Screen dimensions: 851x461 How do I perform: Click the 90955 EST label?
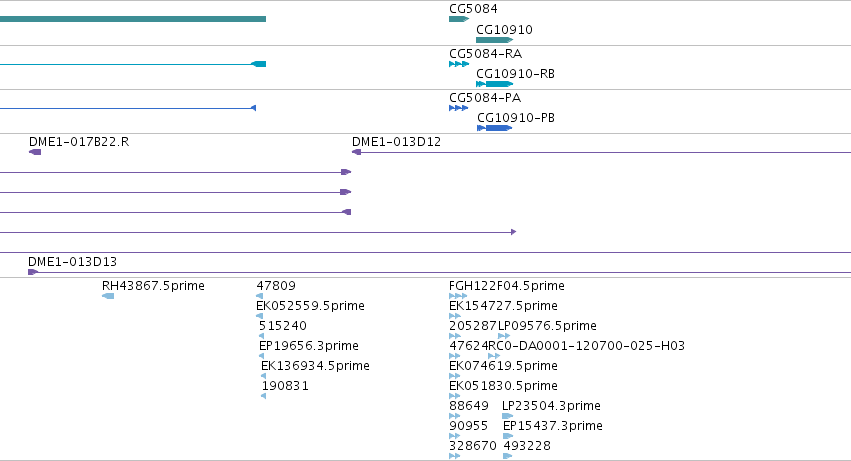pyautogui.click(x=468, y=426)
